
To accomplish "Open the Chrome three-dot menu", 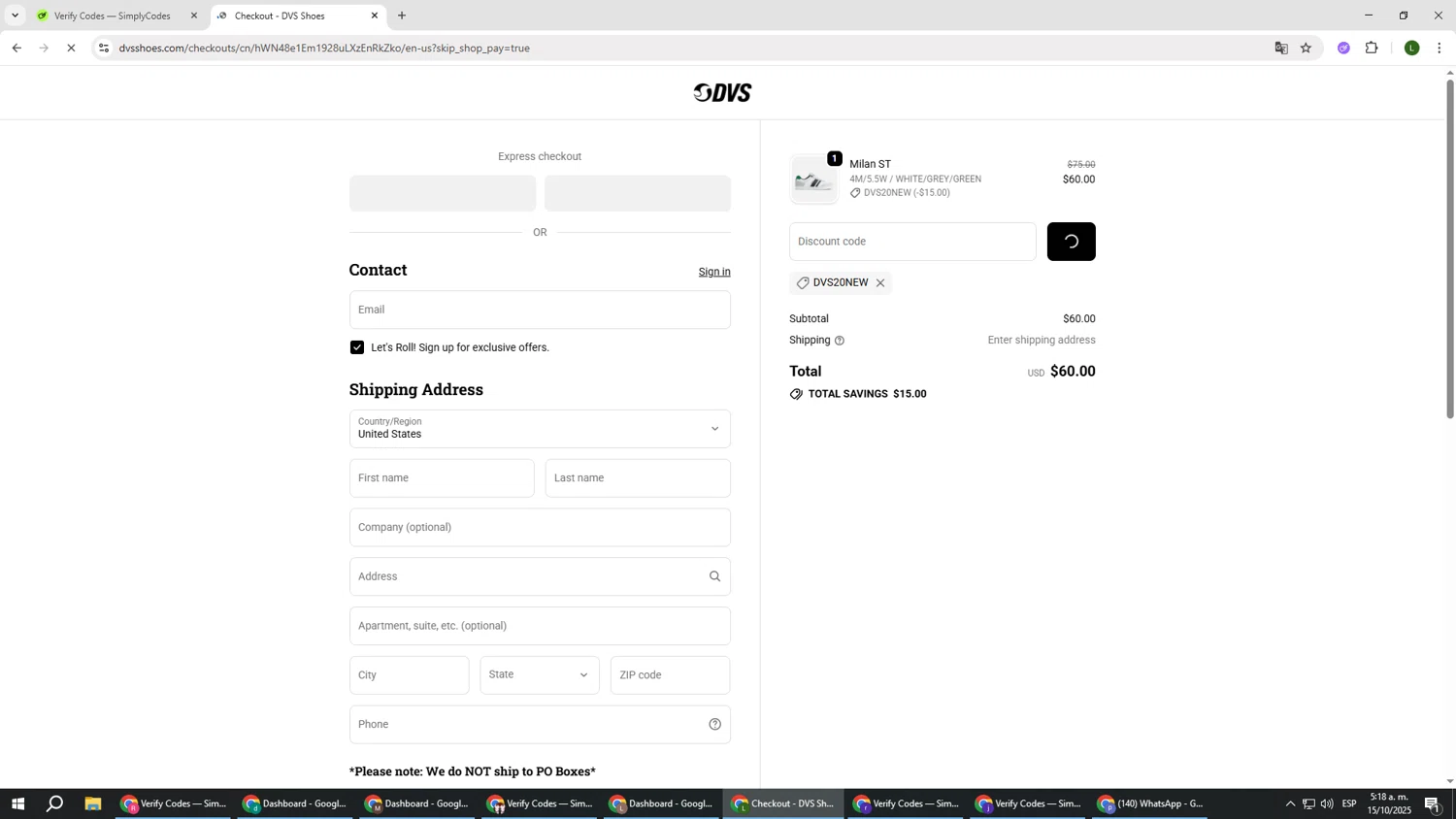I will (1439, 48).
